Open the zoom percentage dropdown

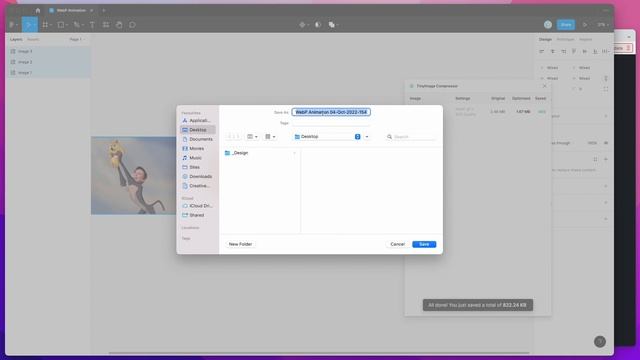[602, 25]
